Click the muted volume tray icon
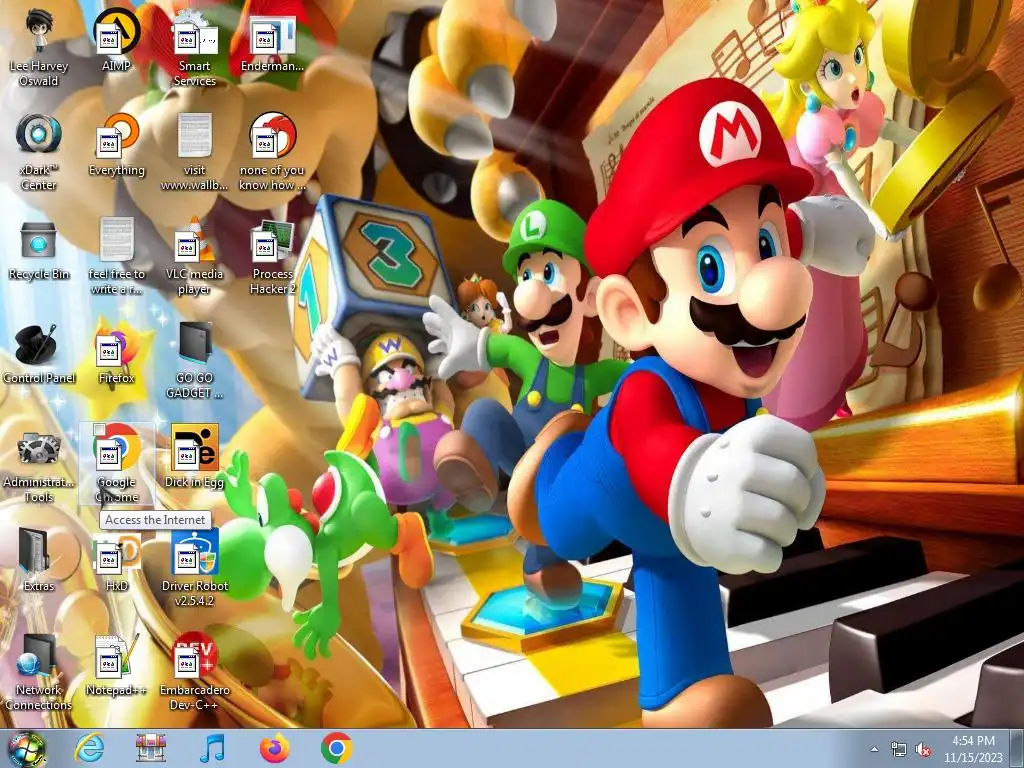 [923, 750]
